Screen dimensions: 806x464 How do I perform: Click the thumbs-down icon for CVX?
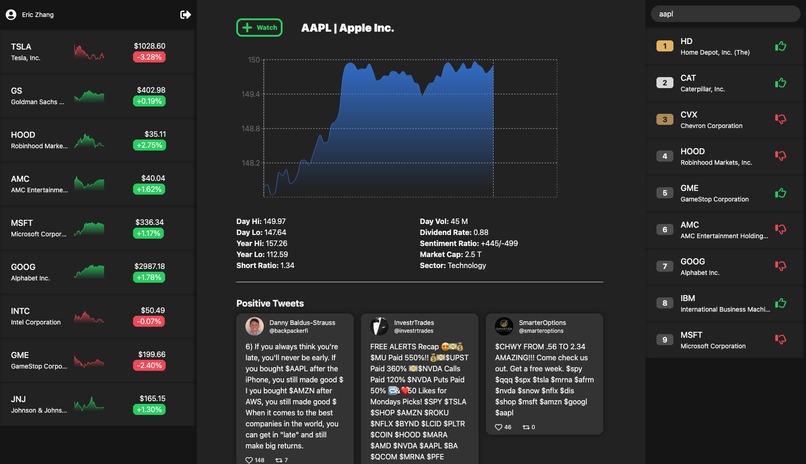tap(780, 119)
